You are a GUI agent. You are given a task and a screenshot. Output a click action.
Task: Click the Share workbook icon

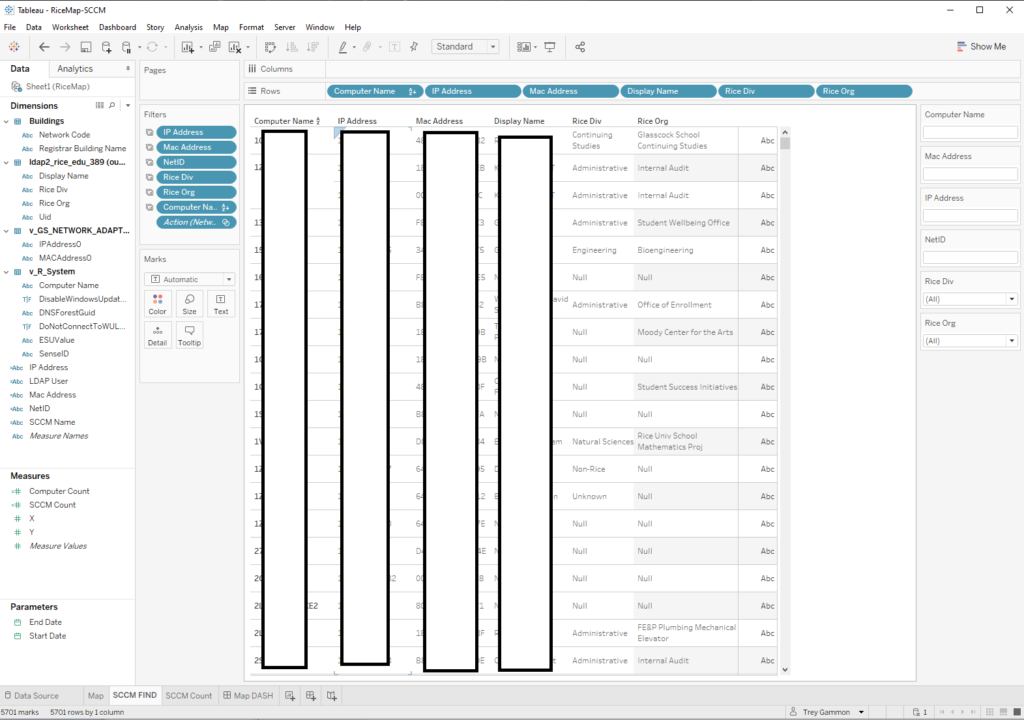(580, 47)
